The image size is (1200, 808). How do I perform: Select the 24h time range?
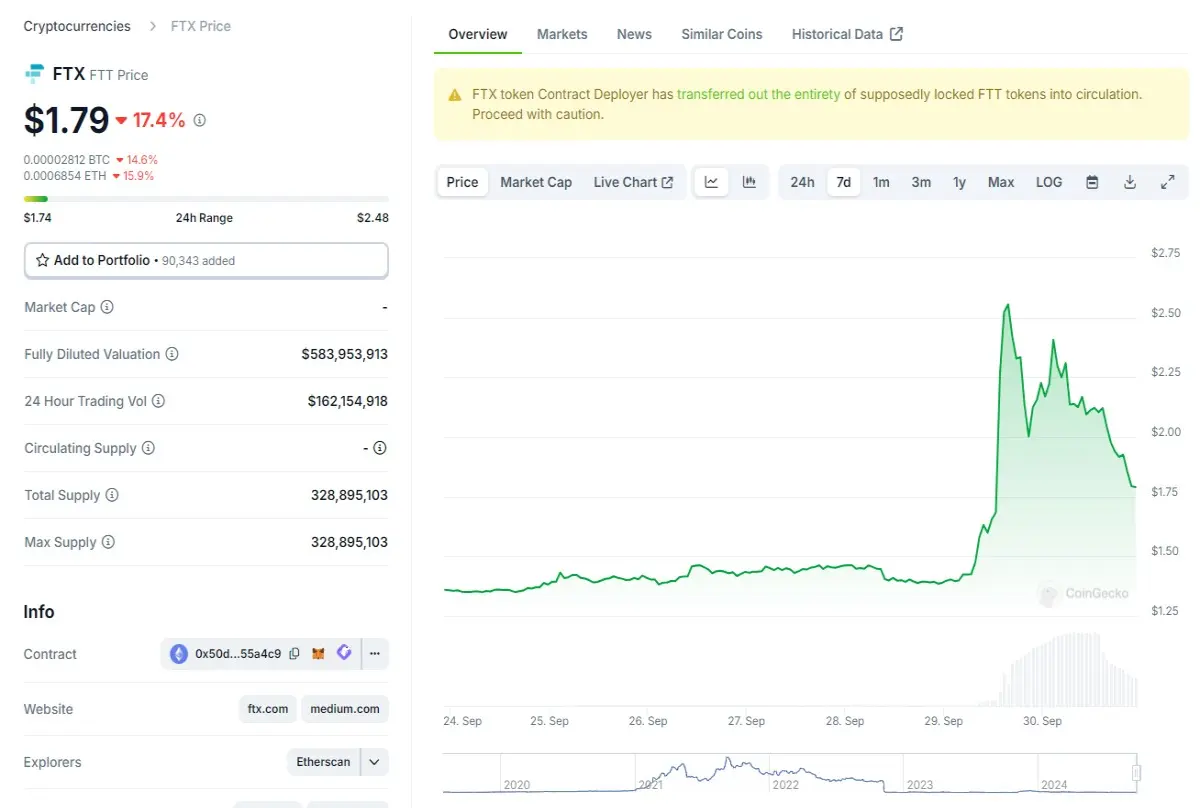point(802,182)
